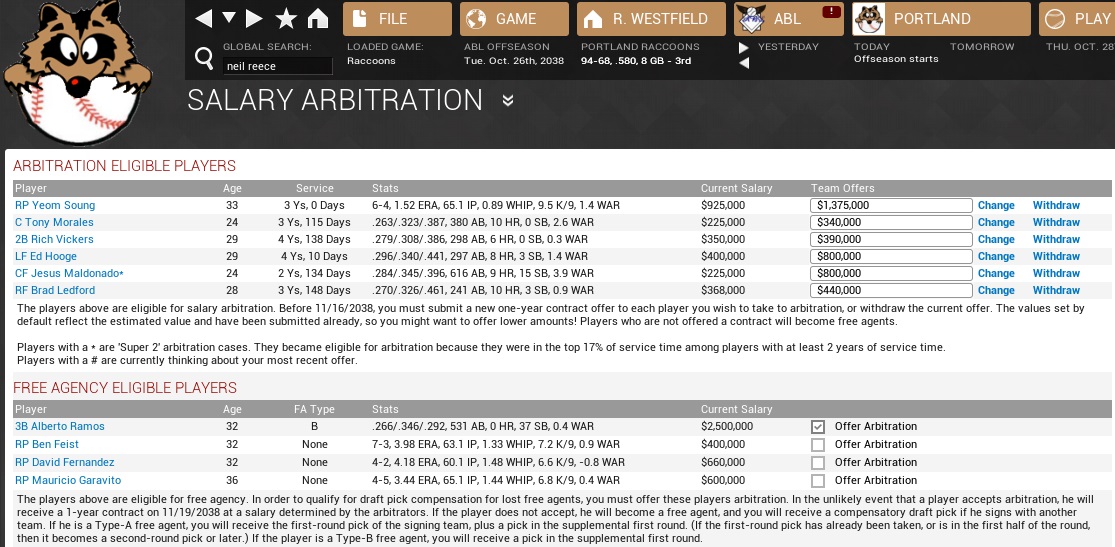Click the YESTERDAY label

click(x=788, y=46)
